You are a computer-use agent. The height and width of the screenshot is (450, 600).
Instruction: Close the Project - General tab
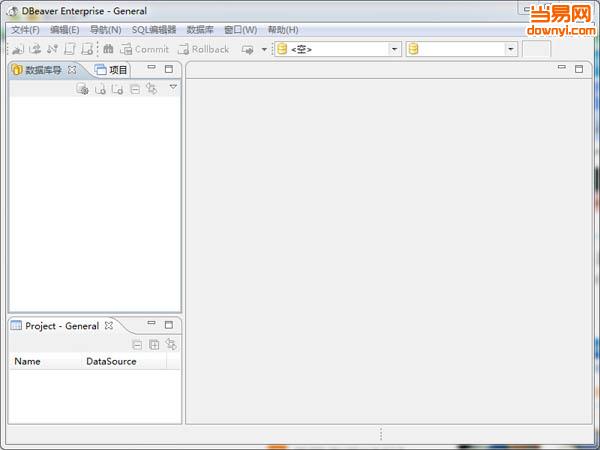(x=109, y=326)
